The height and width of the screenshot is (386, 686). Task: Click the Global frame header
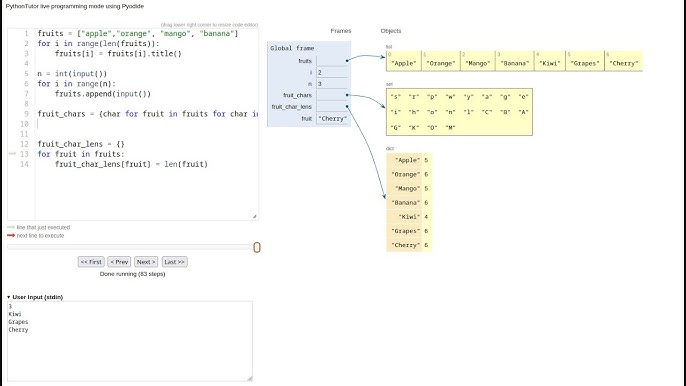292,48
